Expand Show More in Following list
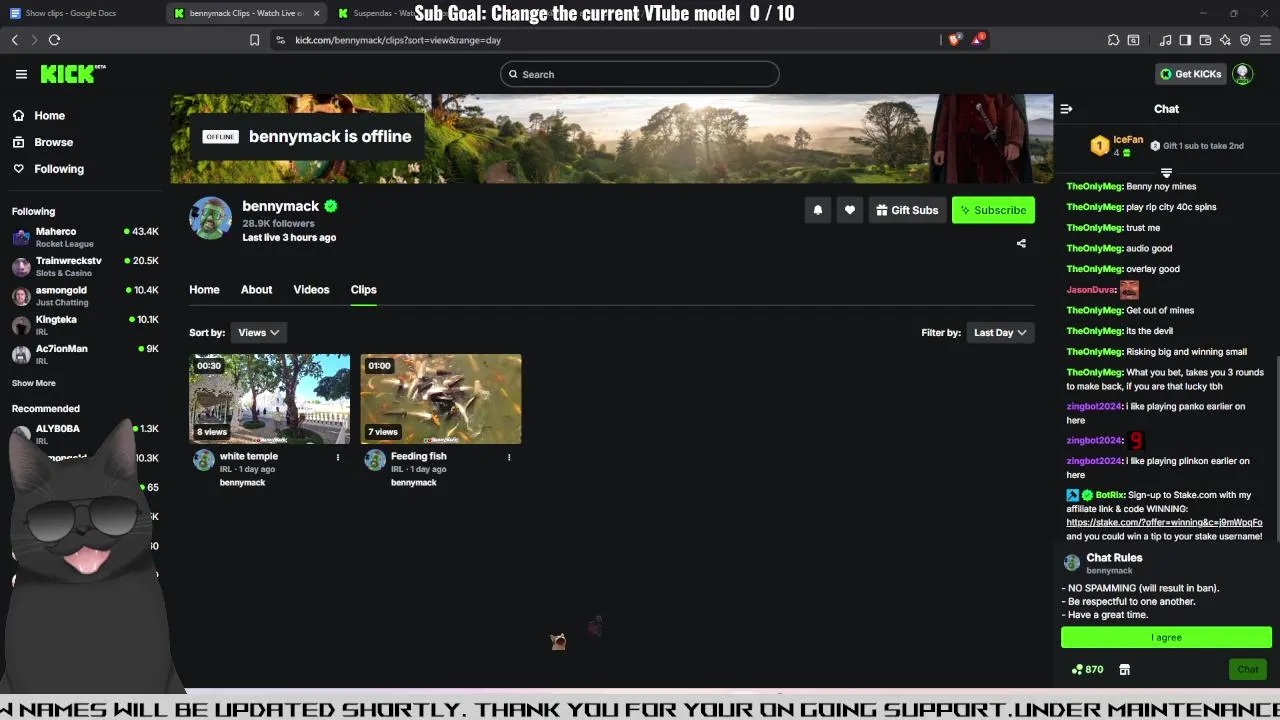 coord(34,383)
